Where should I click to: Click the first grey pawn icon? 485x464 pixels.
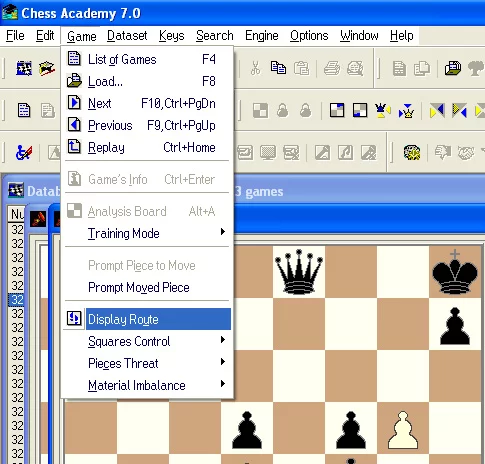pyautogui.click(x=283, y=111)
